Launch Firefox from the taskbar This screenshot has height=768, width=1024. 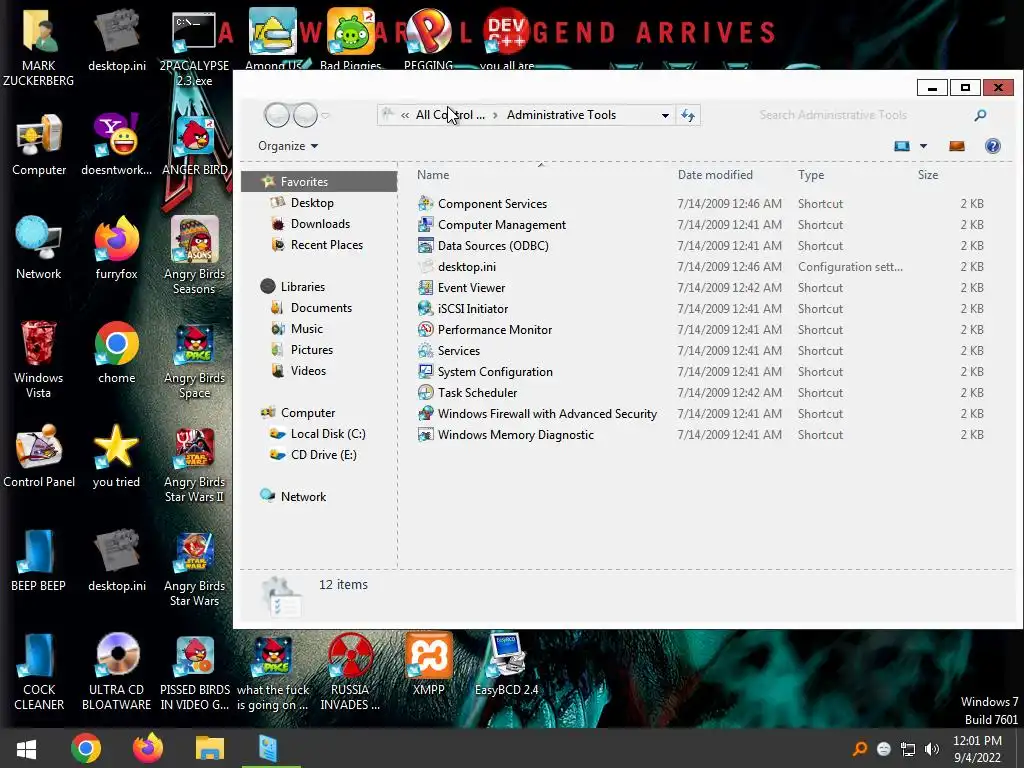(148, 748)
